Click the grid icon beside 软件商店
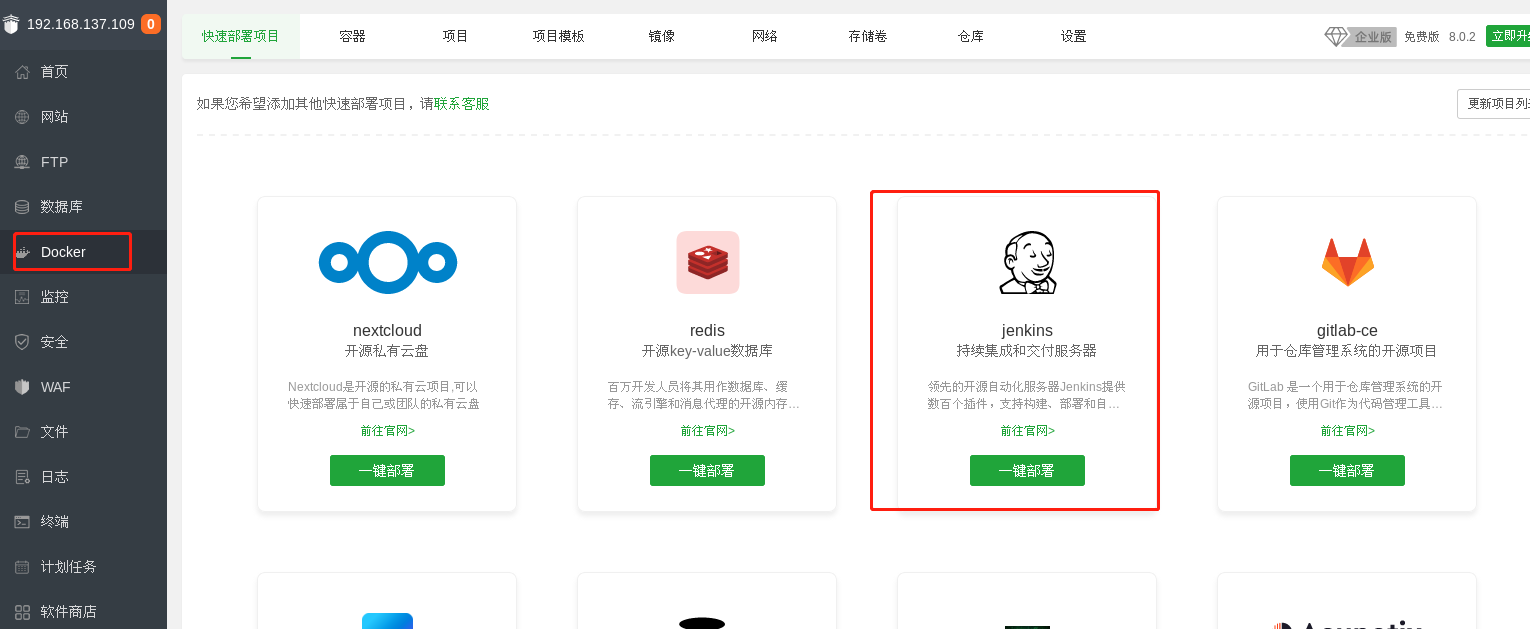 (x=22, y=612)
